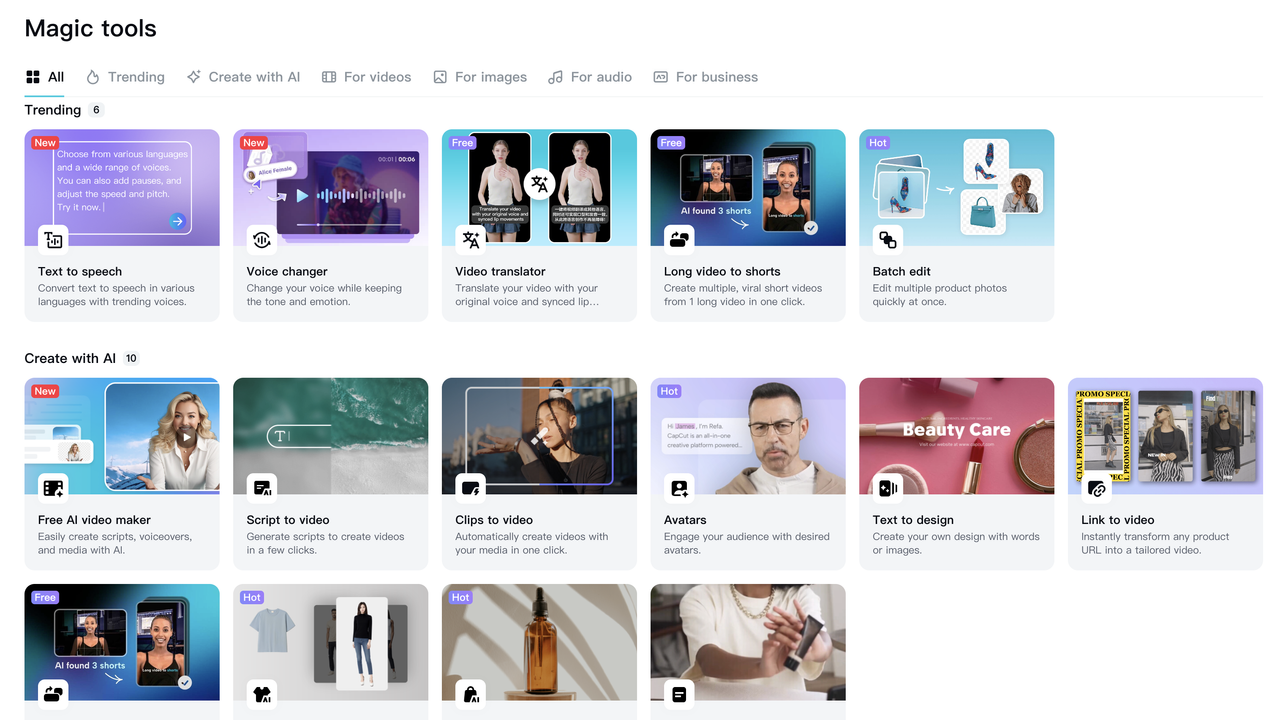Switch to the Trending tab
This screenshot has height=720, width=1280.
pos(125,77)
